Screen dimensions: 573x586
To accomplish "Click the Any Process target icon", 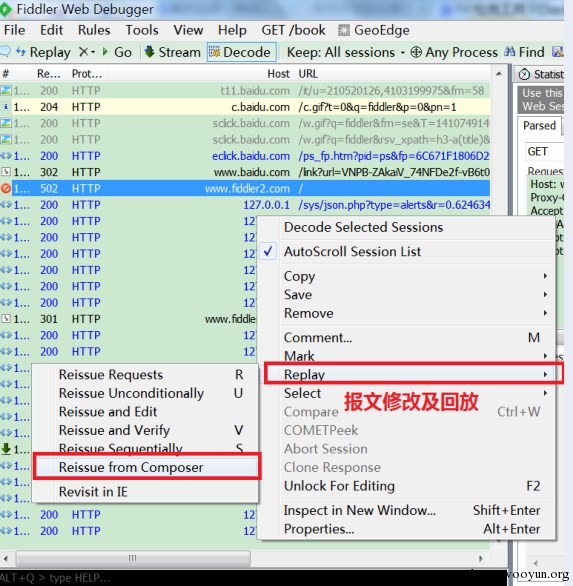I will click(416, 52).
